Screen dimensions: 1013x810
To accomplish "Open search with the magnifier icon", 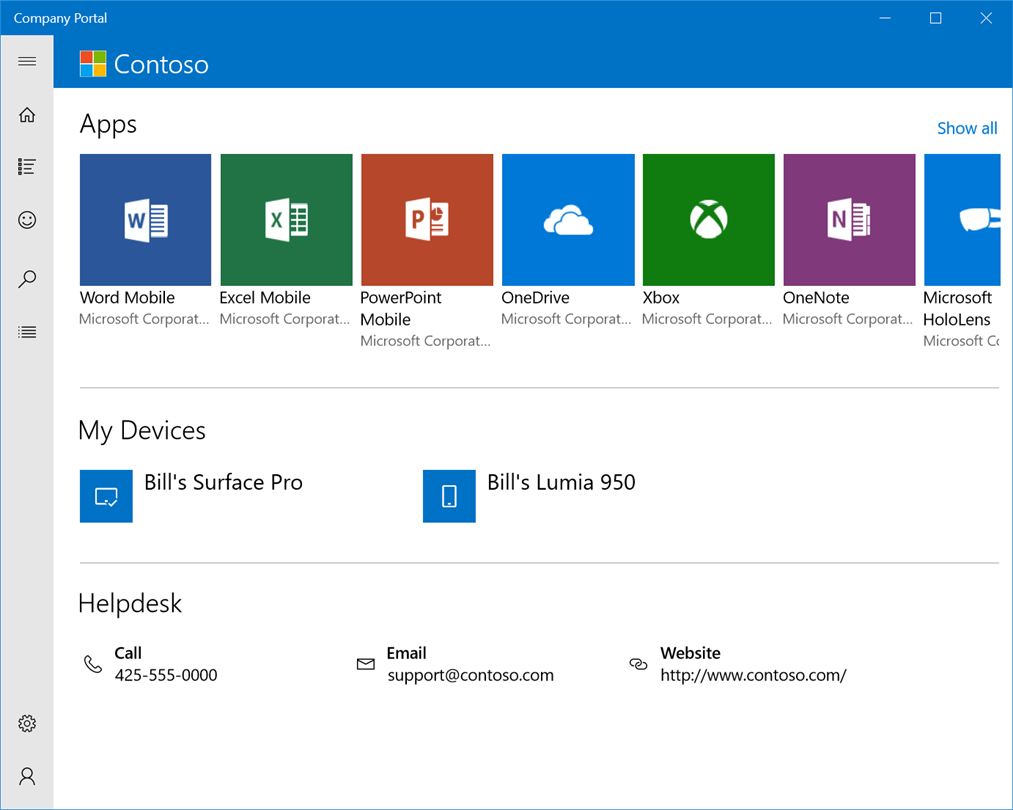I will [27, 279].
